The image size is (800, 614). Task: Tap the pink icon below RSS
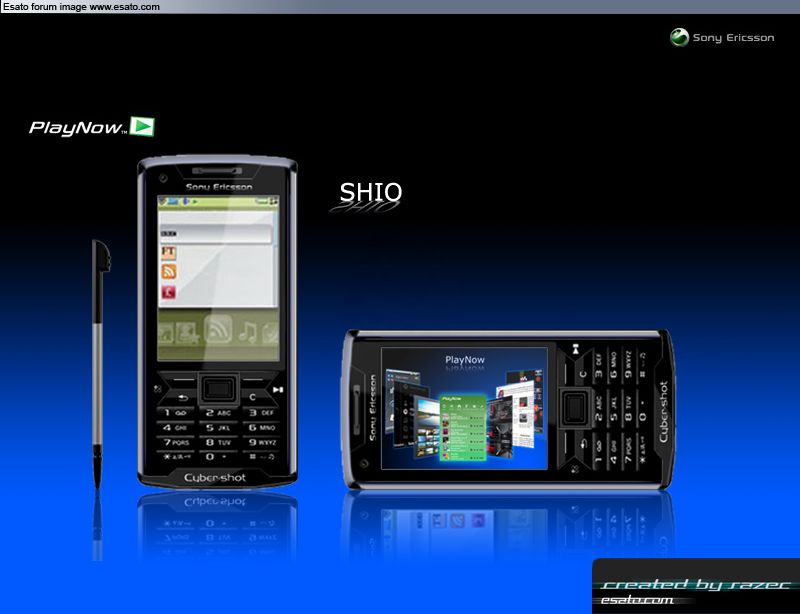[169, 292]
